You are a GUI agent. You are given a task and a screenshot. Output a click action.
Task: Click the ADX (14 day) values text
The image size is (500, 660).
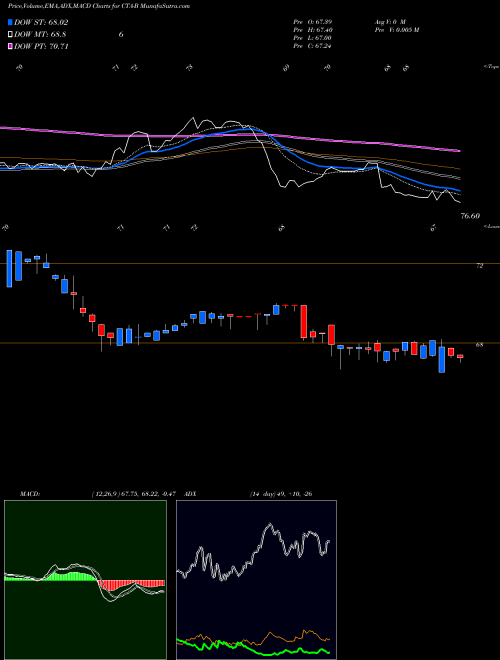pos(281,494)
